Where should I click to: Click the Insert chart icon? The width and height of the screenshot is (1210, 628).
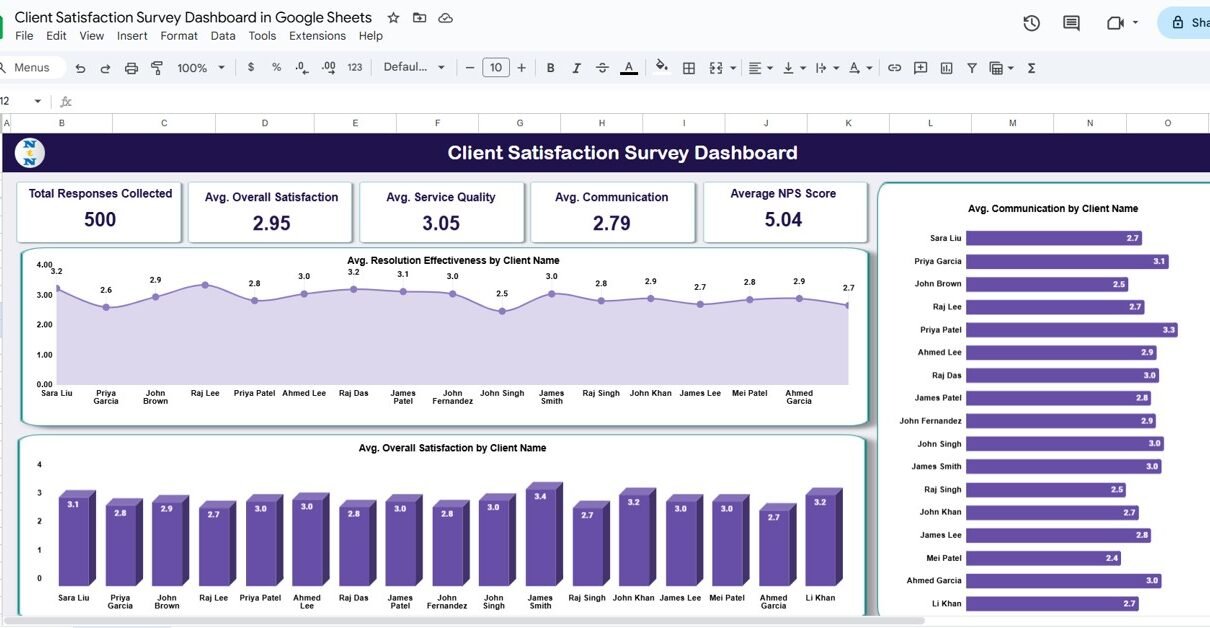(x=946, y=68)
